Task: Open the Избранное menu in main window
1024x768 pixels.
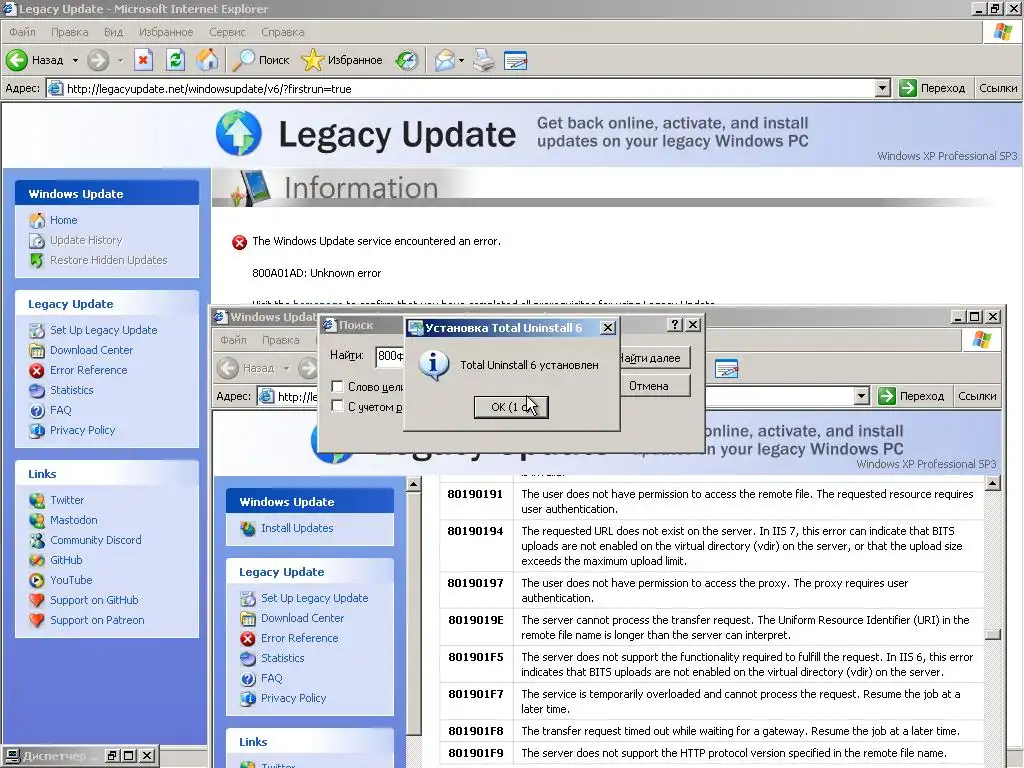Action: click(x=166, y=32)
